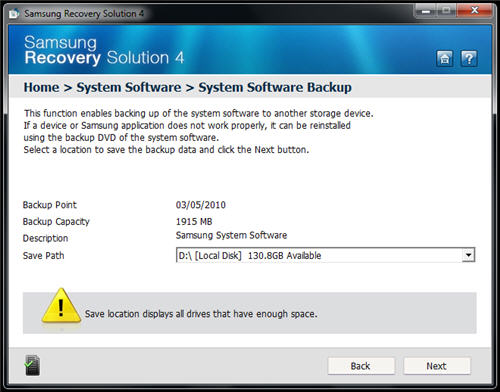Click the Backup Point label
This screenshot has height=392, width=500.
point(50,205)
